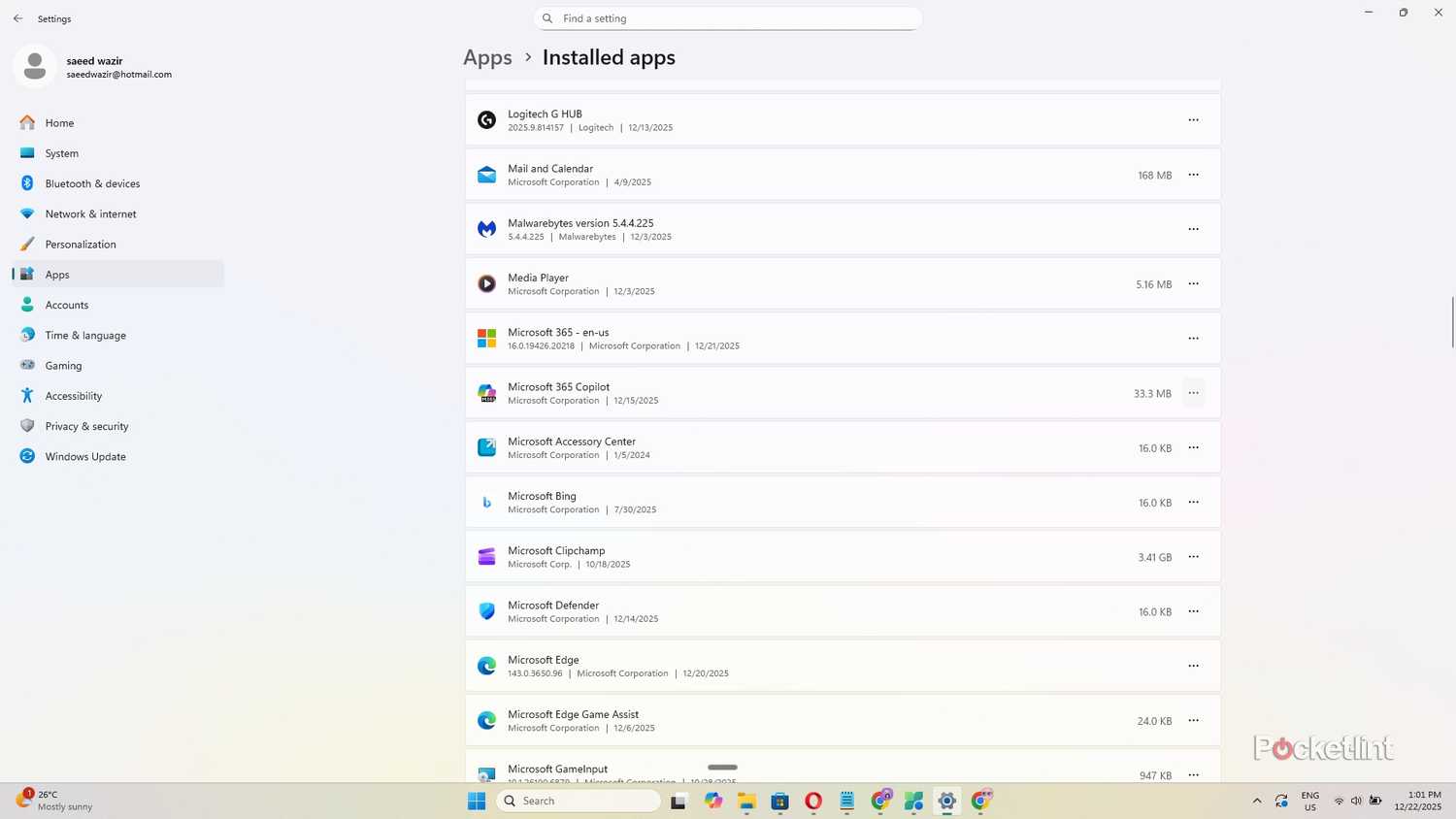Image resolution: width=1456 pixels, height=819 pixels.
Task: Click the Malwarebytes app icon
Action: (486, 229)
